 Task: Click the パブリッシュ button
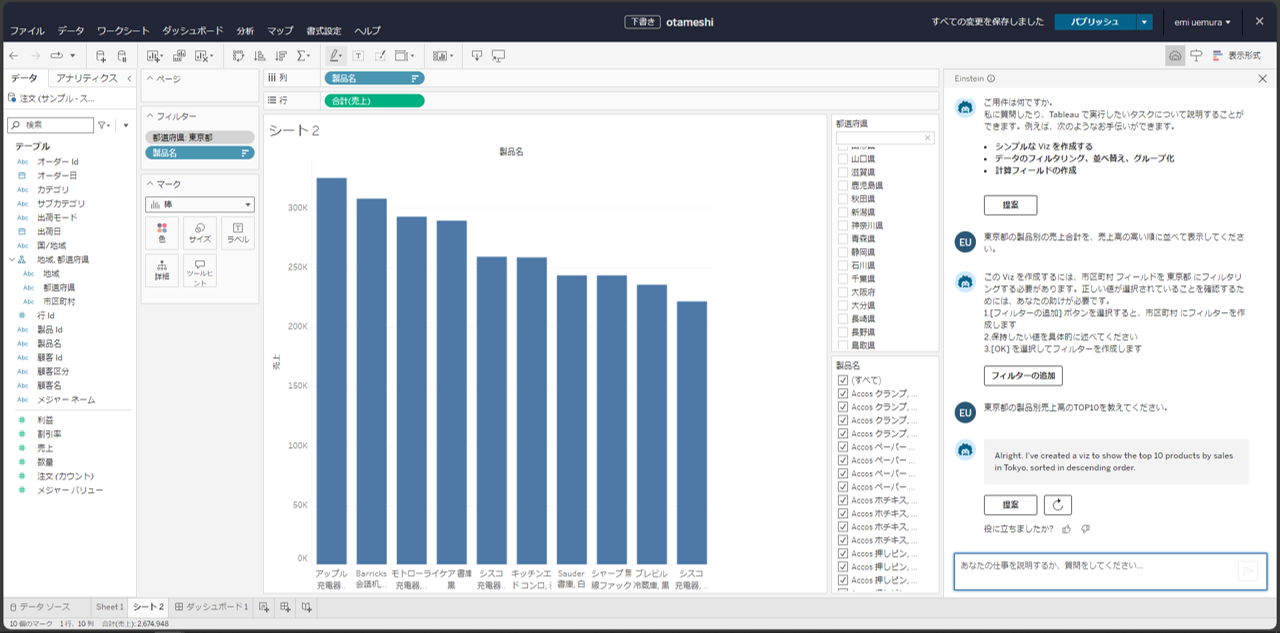point(1095,21)
